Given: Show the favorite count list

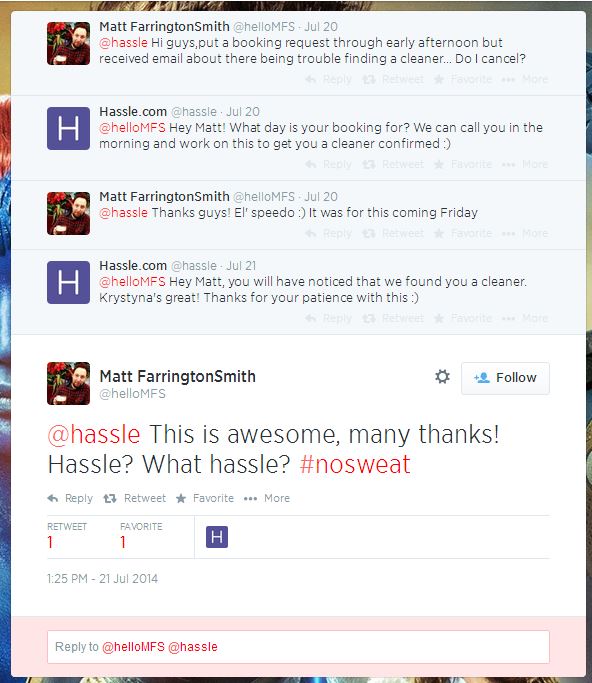Looking at the screenshot, I should click(x=141, y=535).
